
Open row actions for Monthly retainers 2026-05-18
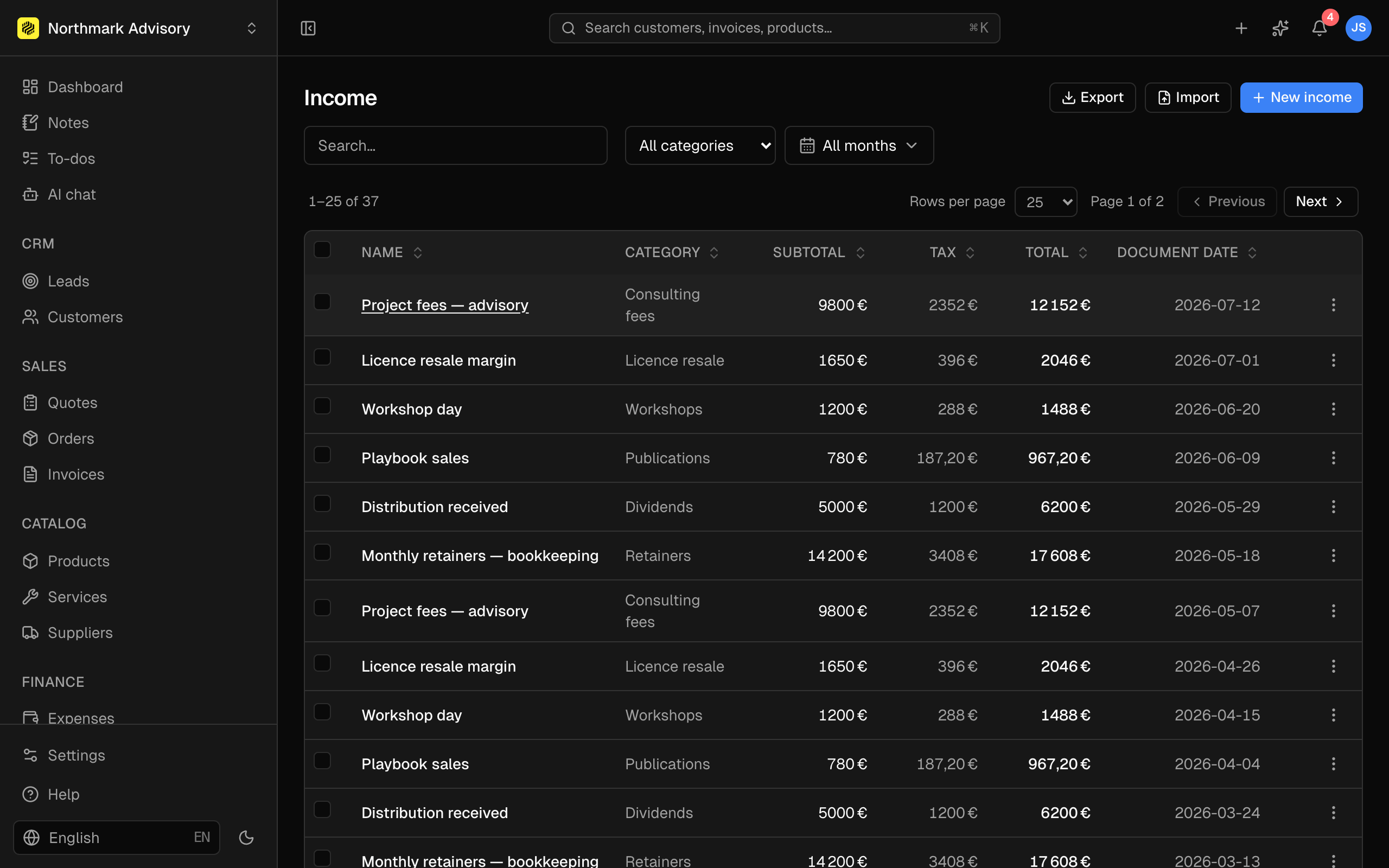point(1333,555)
